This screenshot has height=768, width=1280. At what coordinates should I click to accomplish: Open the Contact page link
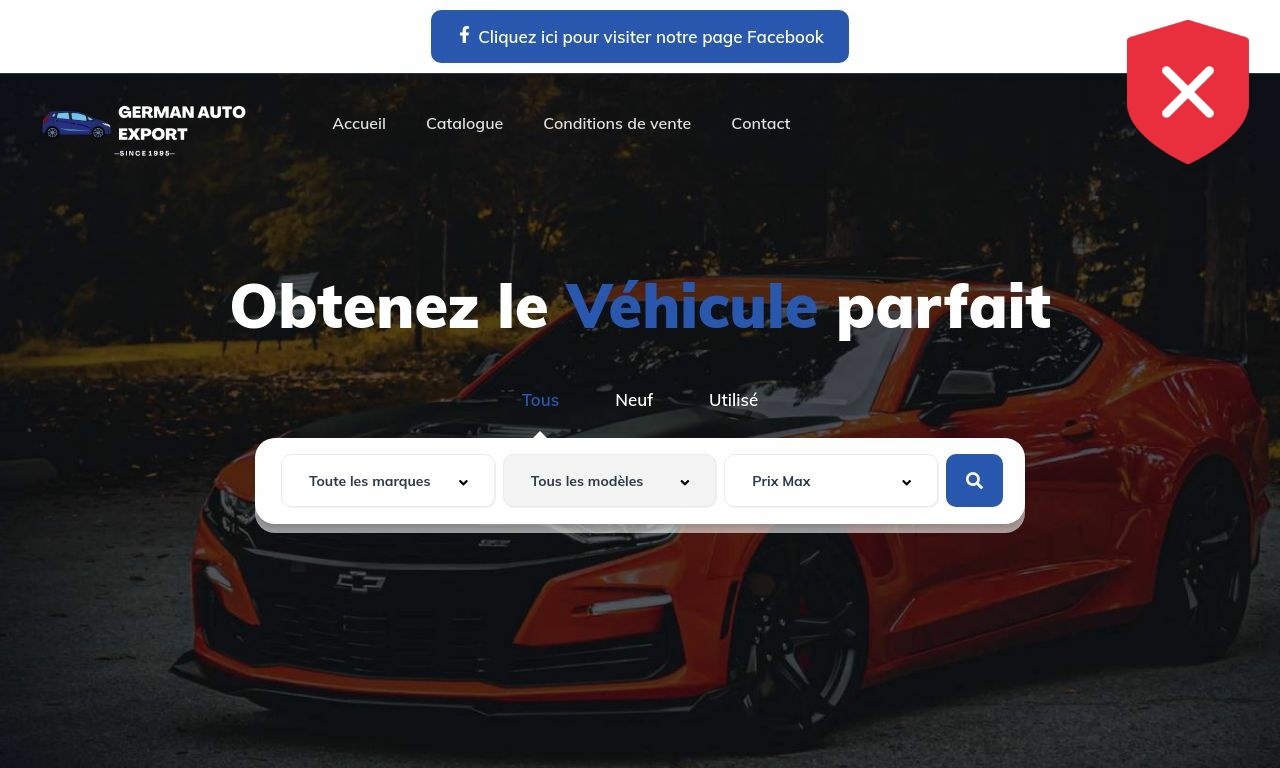point(760,123)
